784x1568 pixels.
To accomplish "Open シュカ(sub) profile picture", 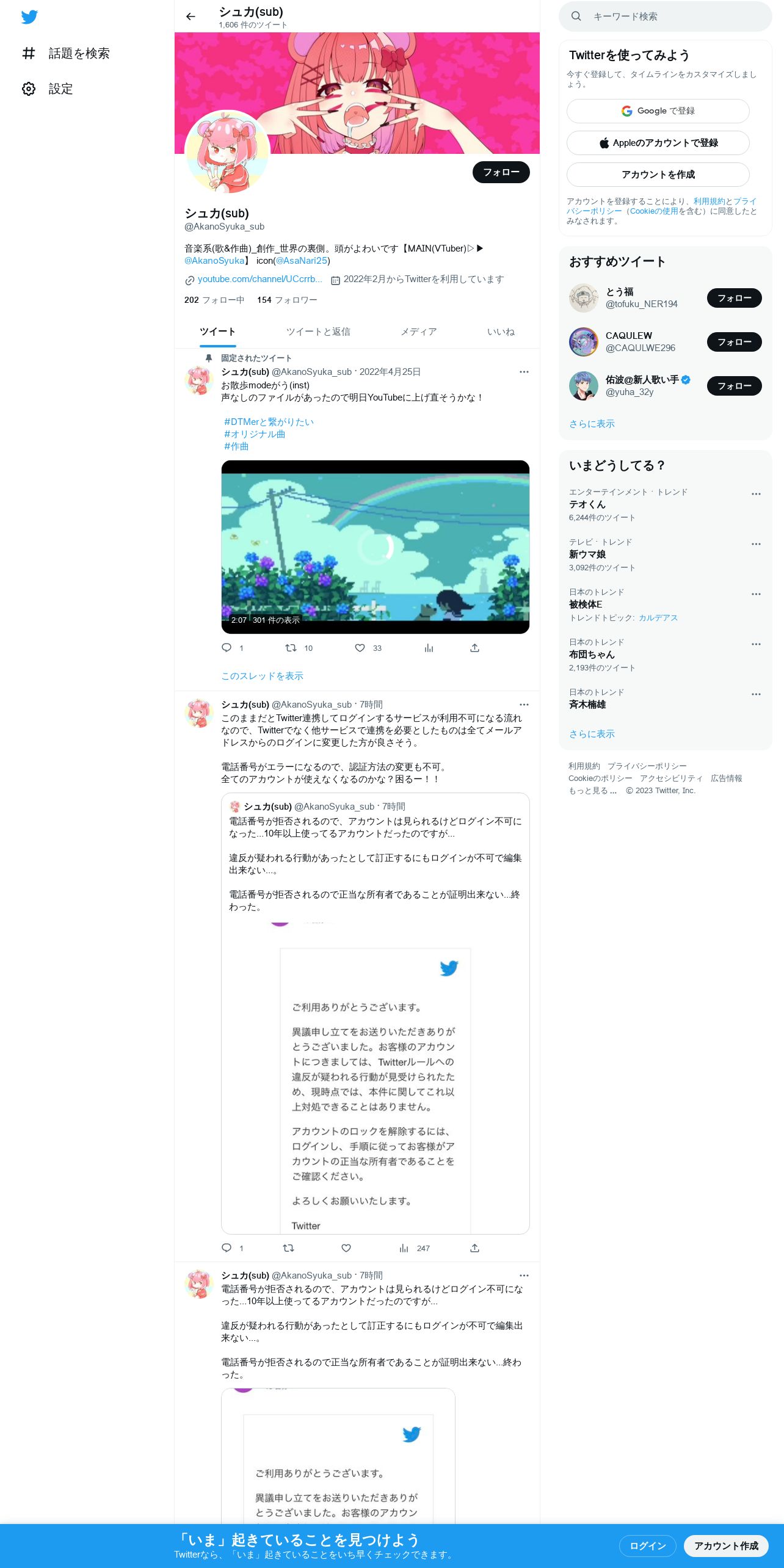I will [227, 152].
